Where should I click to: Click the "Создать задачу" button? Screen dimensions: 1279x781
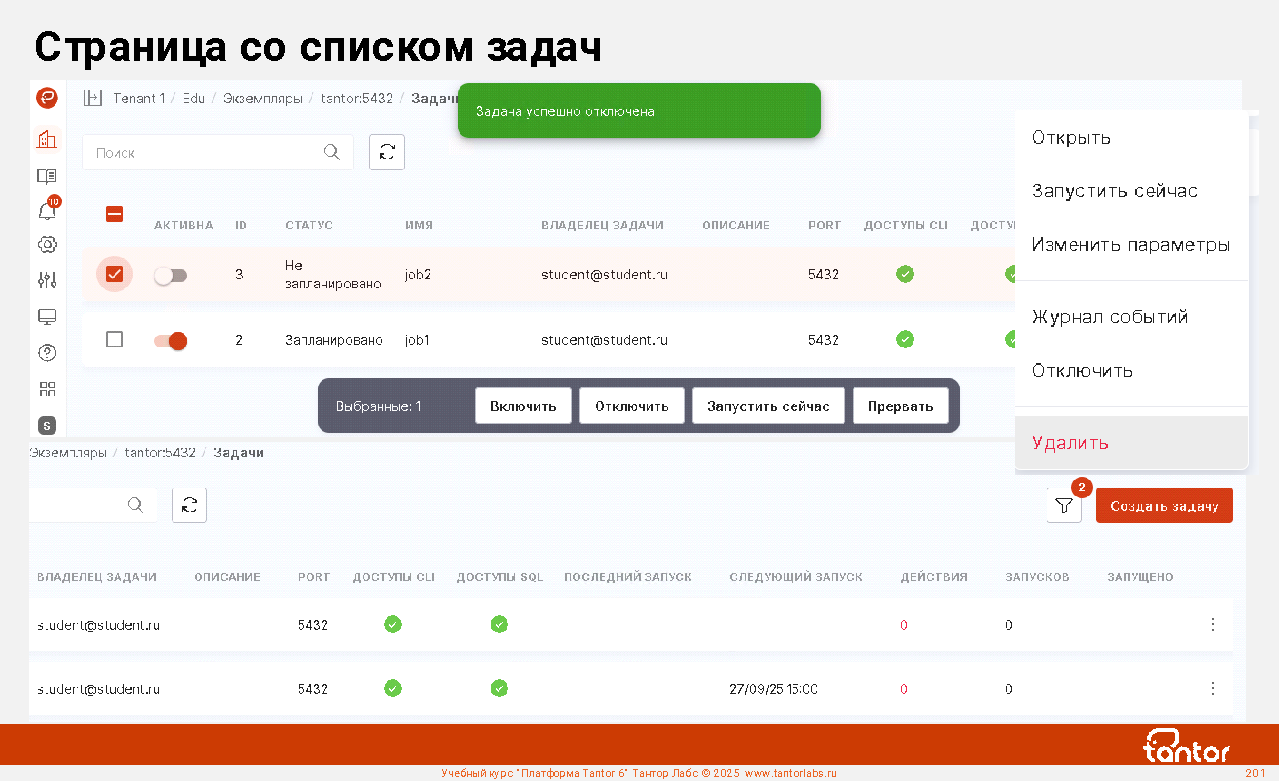1164,506
